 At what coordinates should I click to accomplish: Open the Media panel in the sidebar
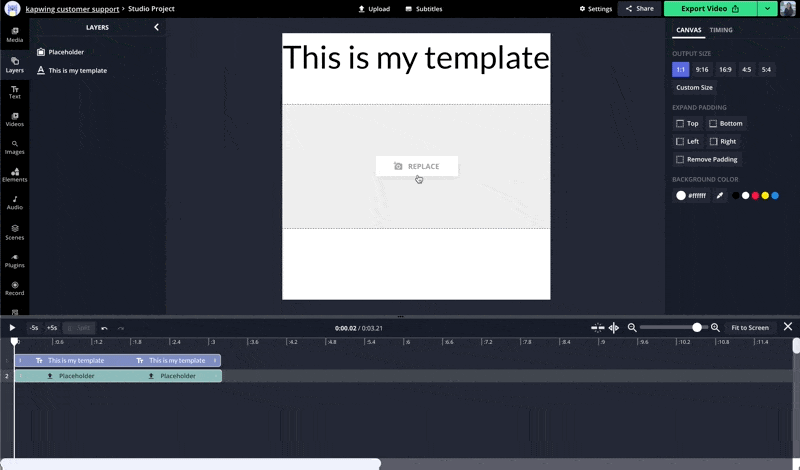(x=14, y=34)
